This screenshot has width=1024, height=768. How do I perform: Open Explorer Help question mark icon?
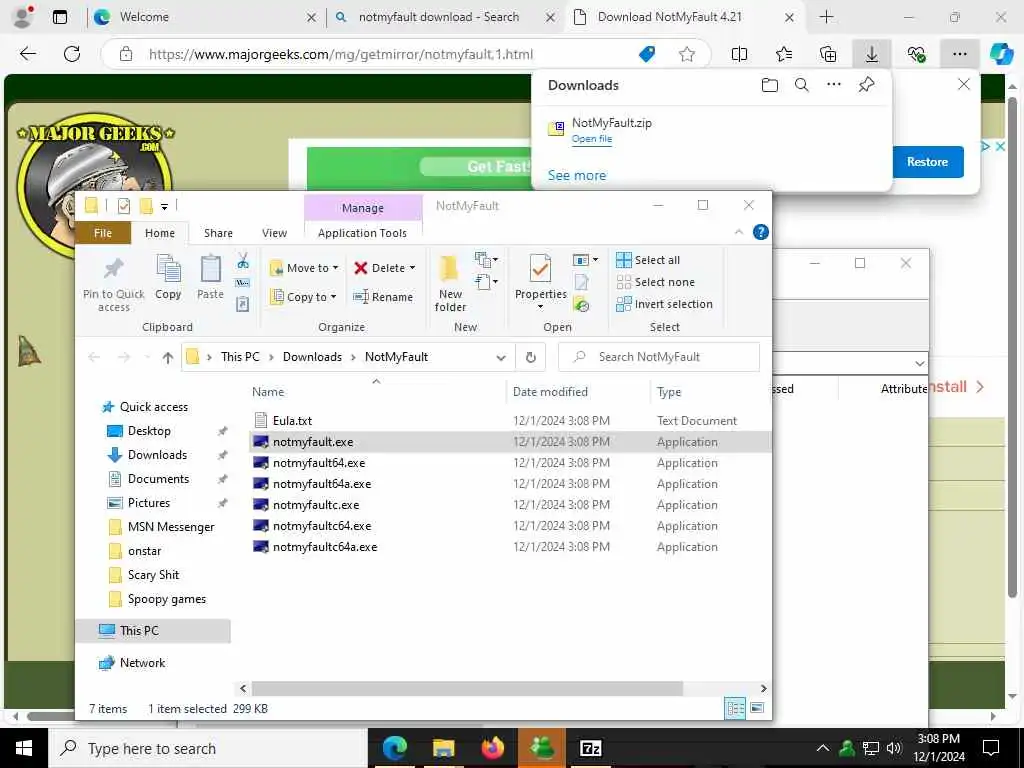[x=761, y=232]
